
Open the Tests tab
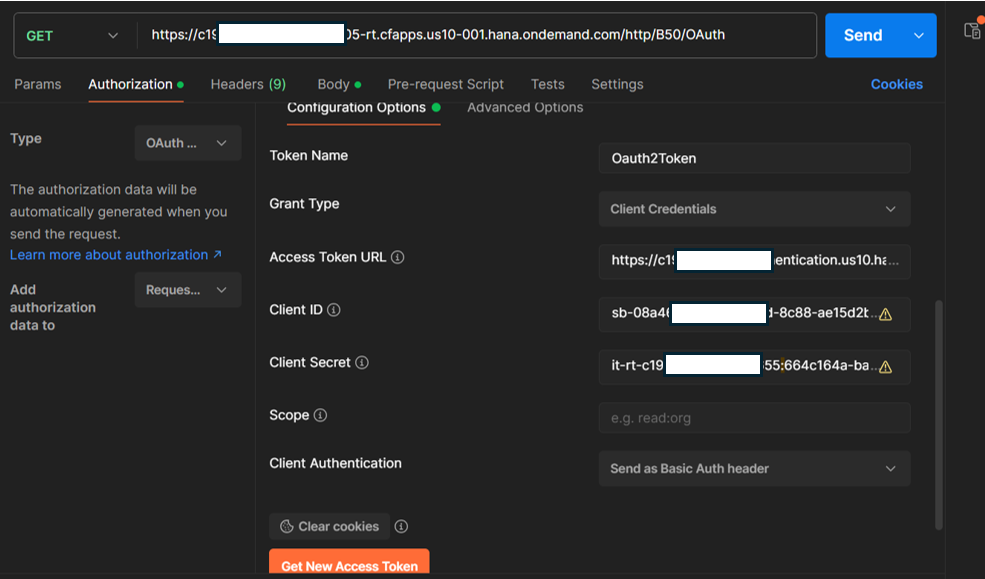[547, 84]
